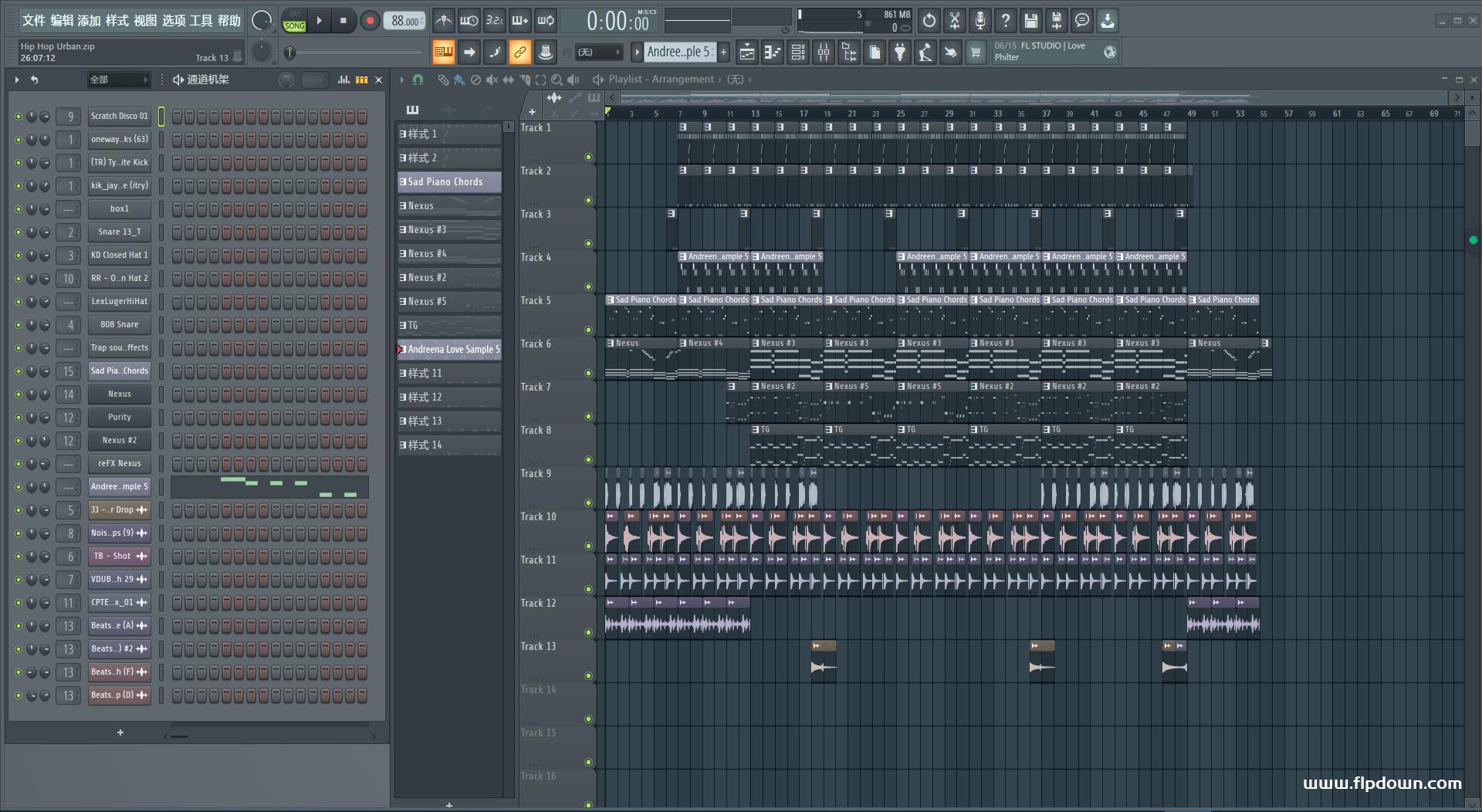
Task: Open the channel rack view icon
Action: point(798,52)
